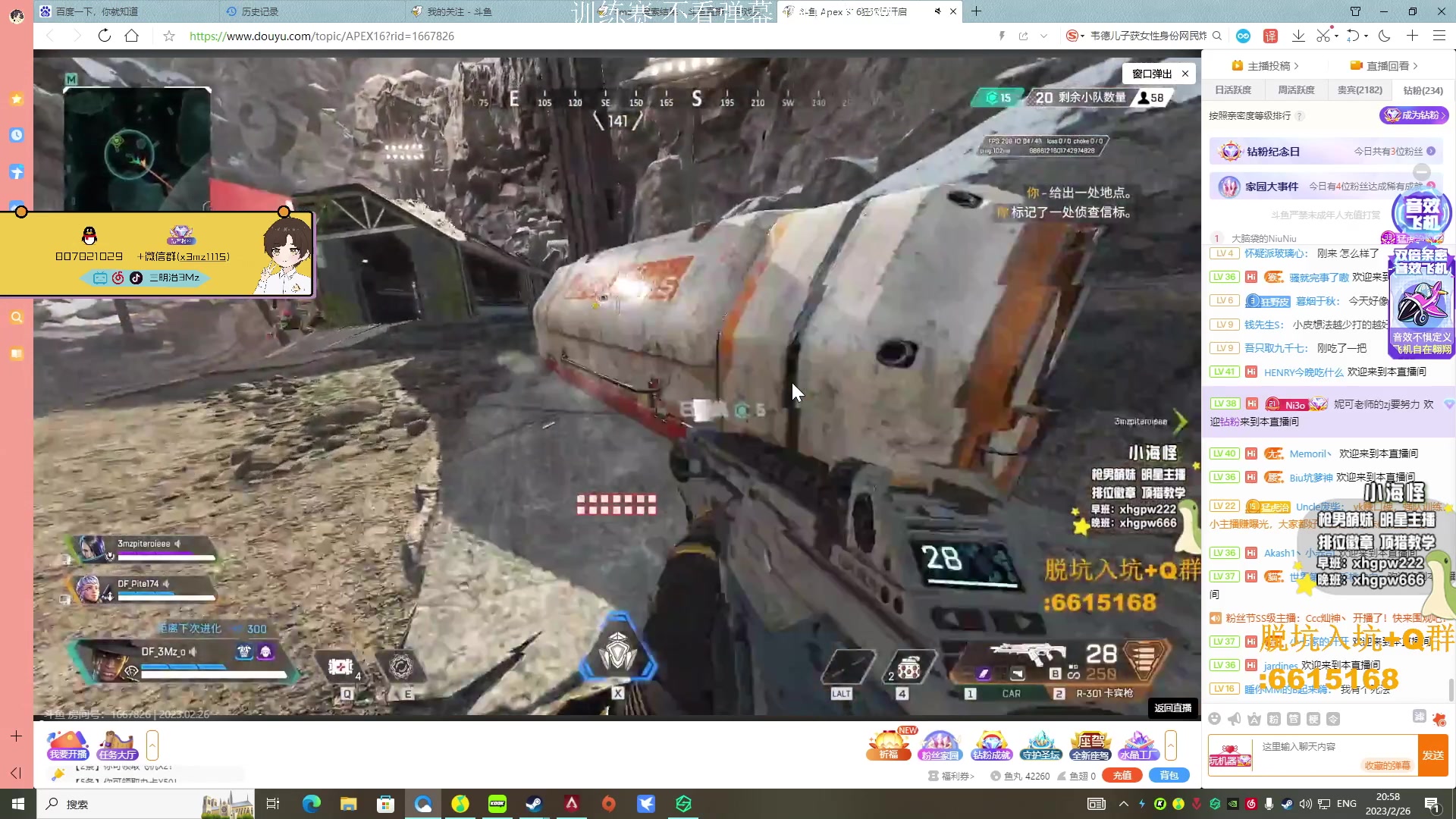Screen dimensions: 1456x819
Task: Add a sidebar app with plus
Action: click(x=16, y=736)
